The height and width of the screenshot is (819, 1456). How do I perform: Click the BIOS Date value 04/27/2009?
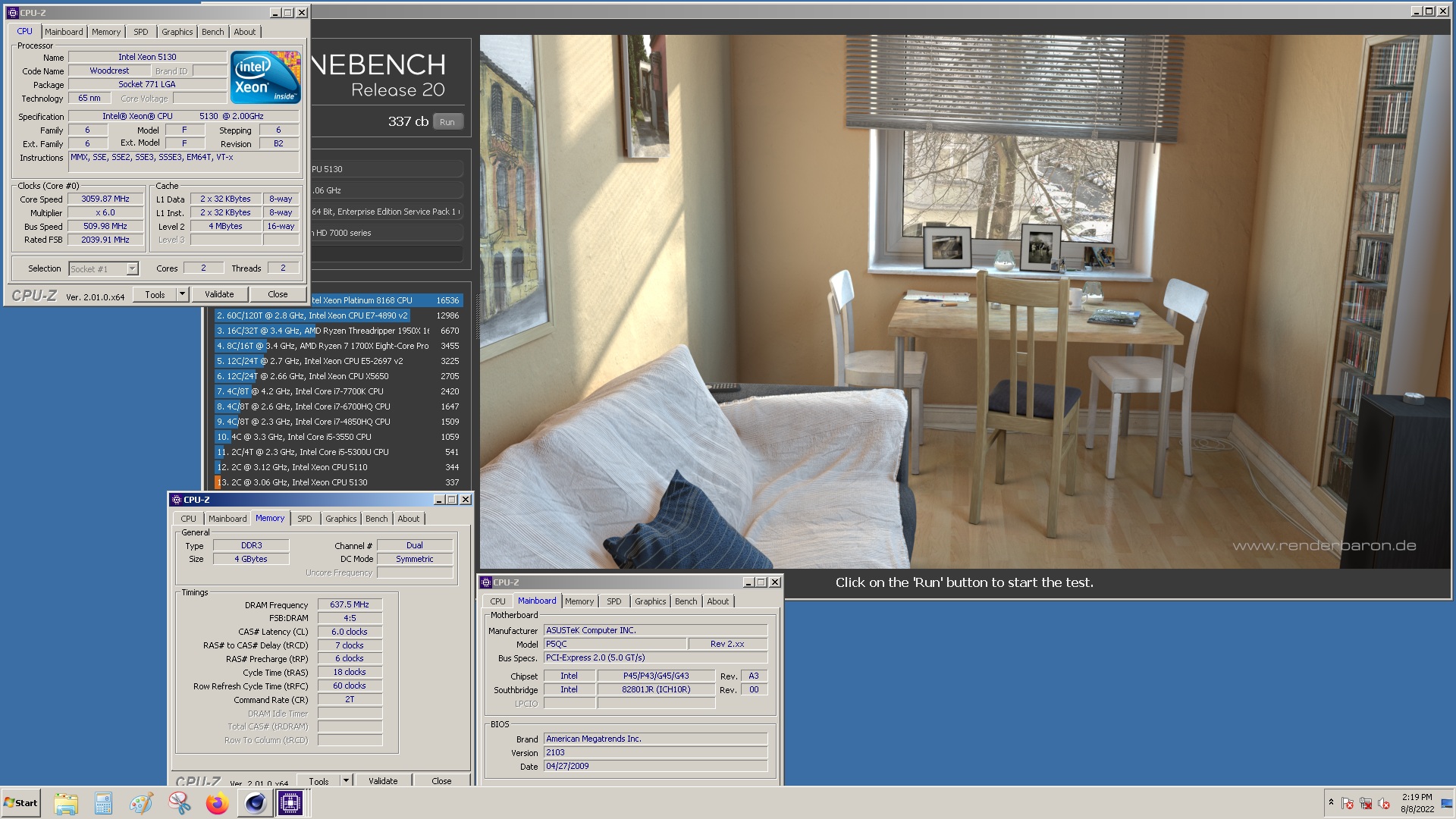click(x=656, y=766)
